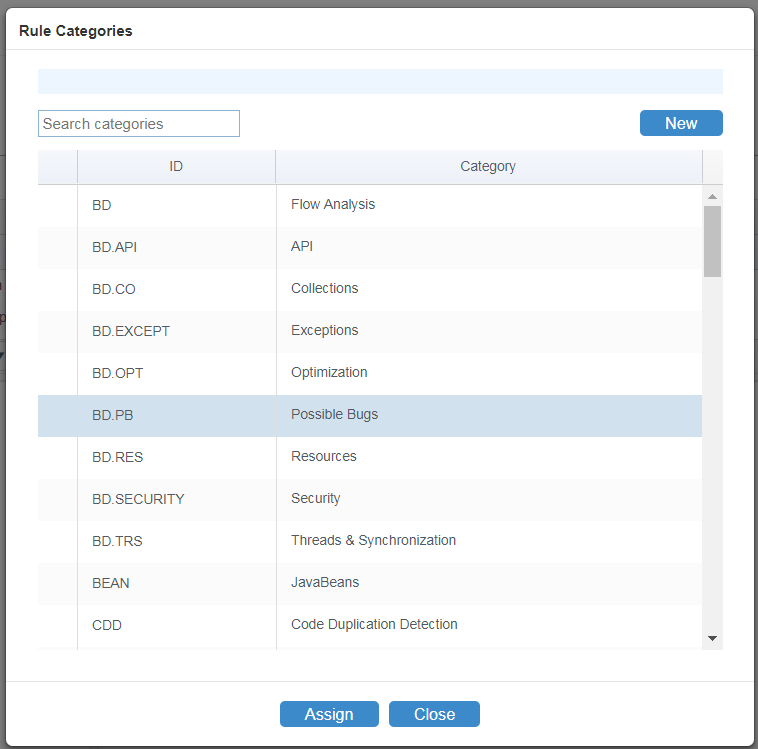Image resolution: width=758 pixels, height=749 pixels.
Task: Select the BD.TRS ID cell
Action: point(176,542)
